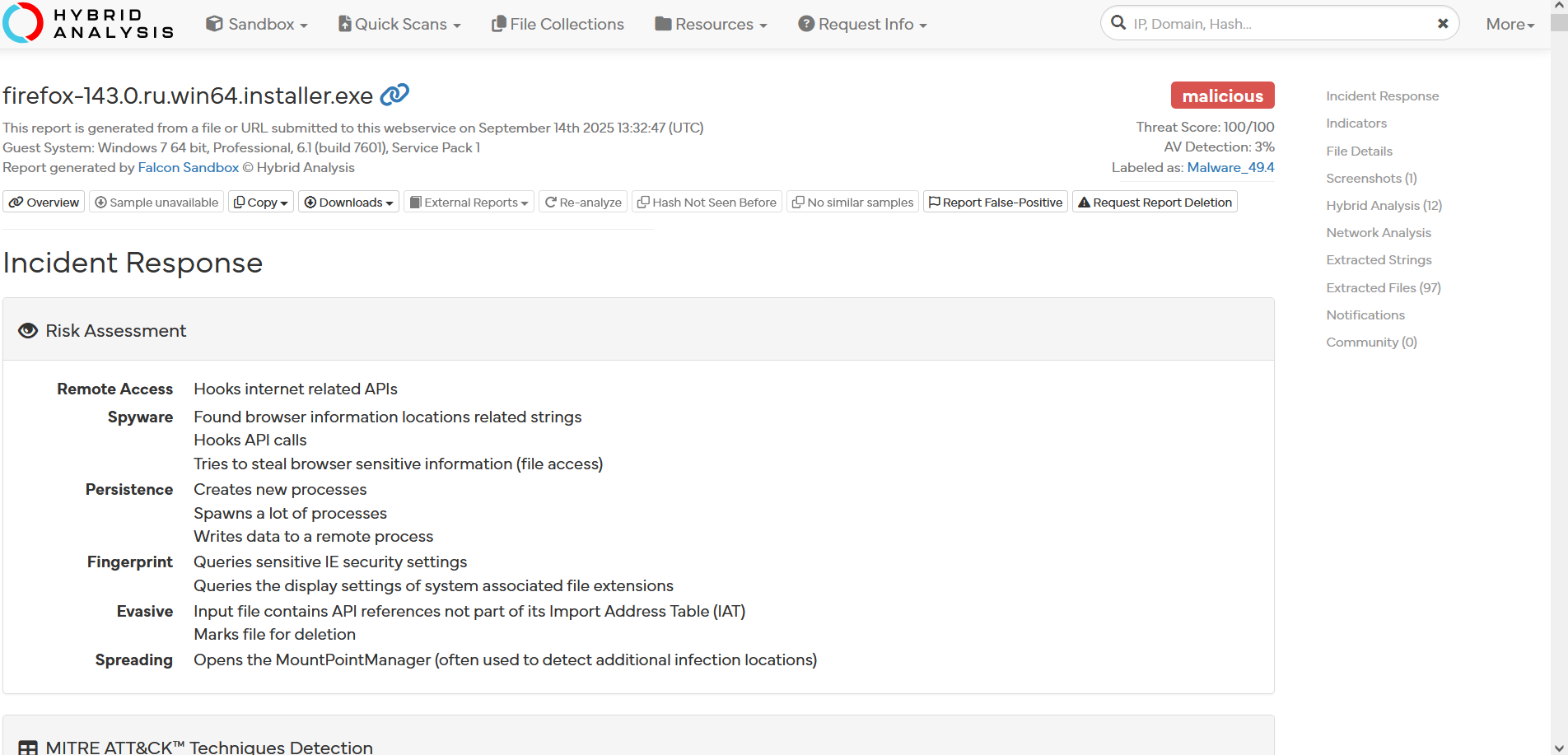This screenshot has height=755, width=1568.
Task: Click the Sandbox cube icon
Action: tap(214, 24)
